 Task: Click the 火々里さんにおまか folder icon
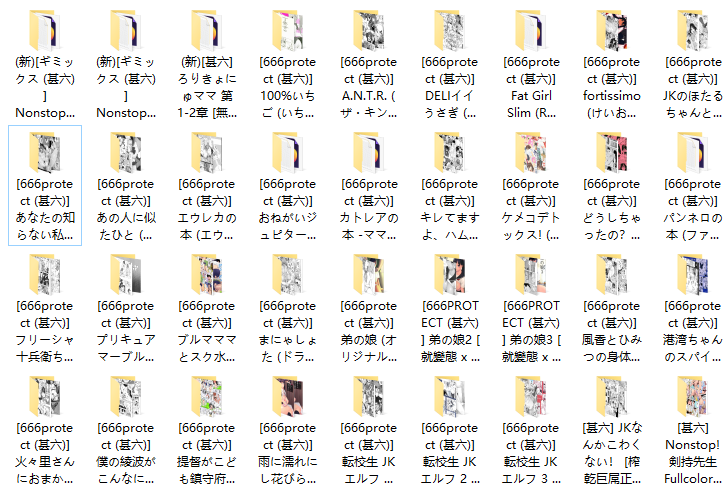point(45,397)
